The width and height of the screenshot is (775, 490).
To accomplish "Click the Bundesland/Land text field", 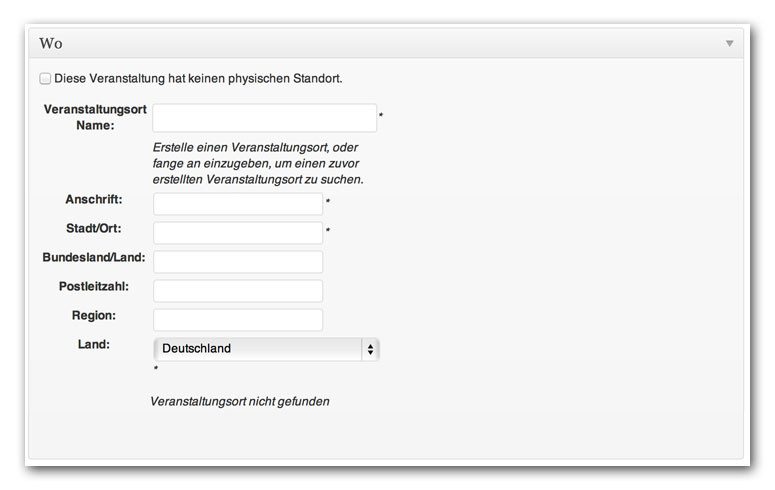I will [x=238, y=262].
